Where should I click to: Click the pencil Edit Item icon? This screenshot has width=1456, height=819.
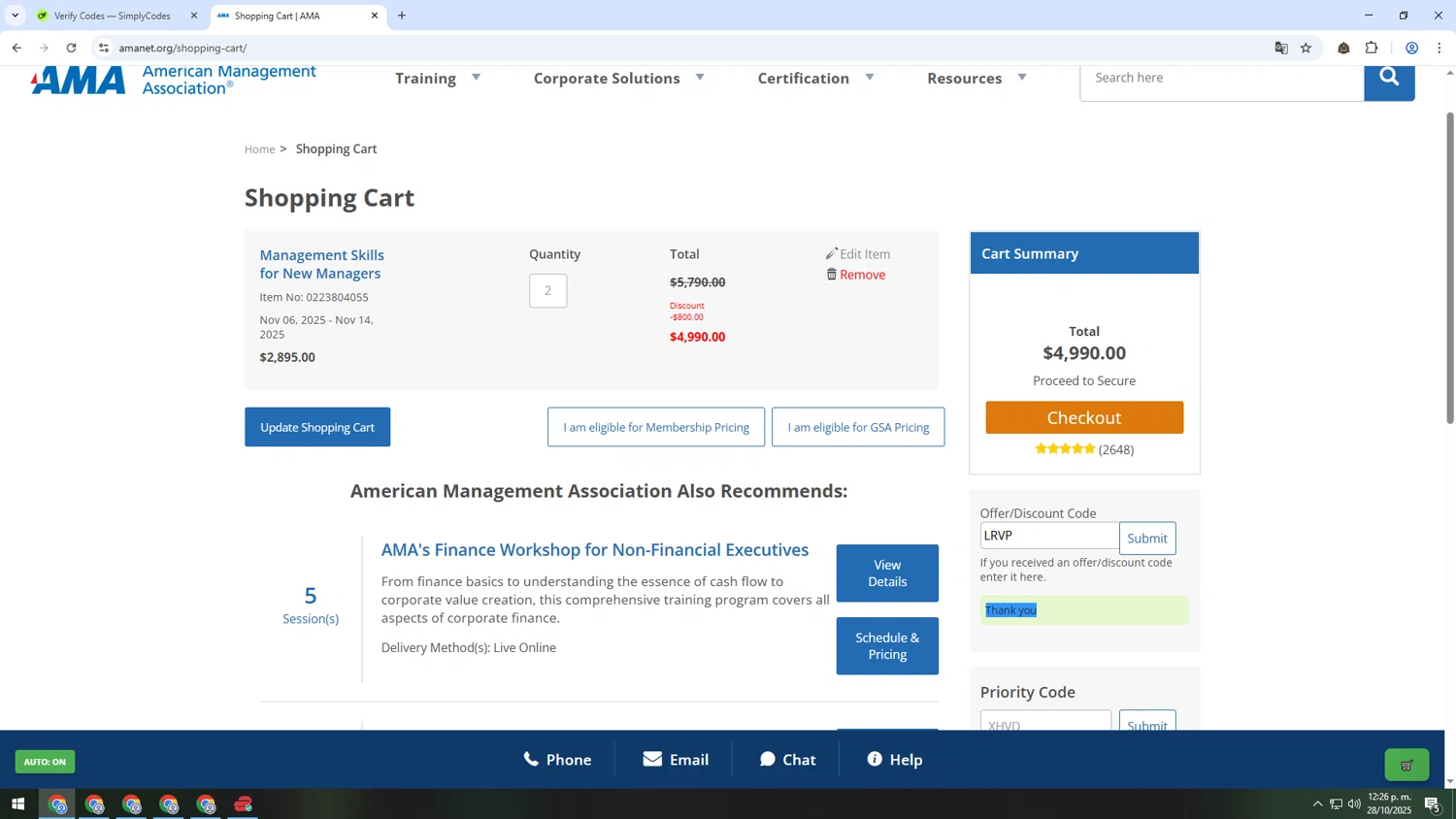(832, 254)
